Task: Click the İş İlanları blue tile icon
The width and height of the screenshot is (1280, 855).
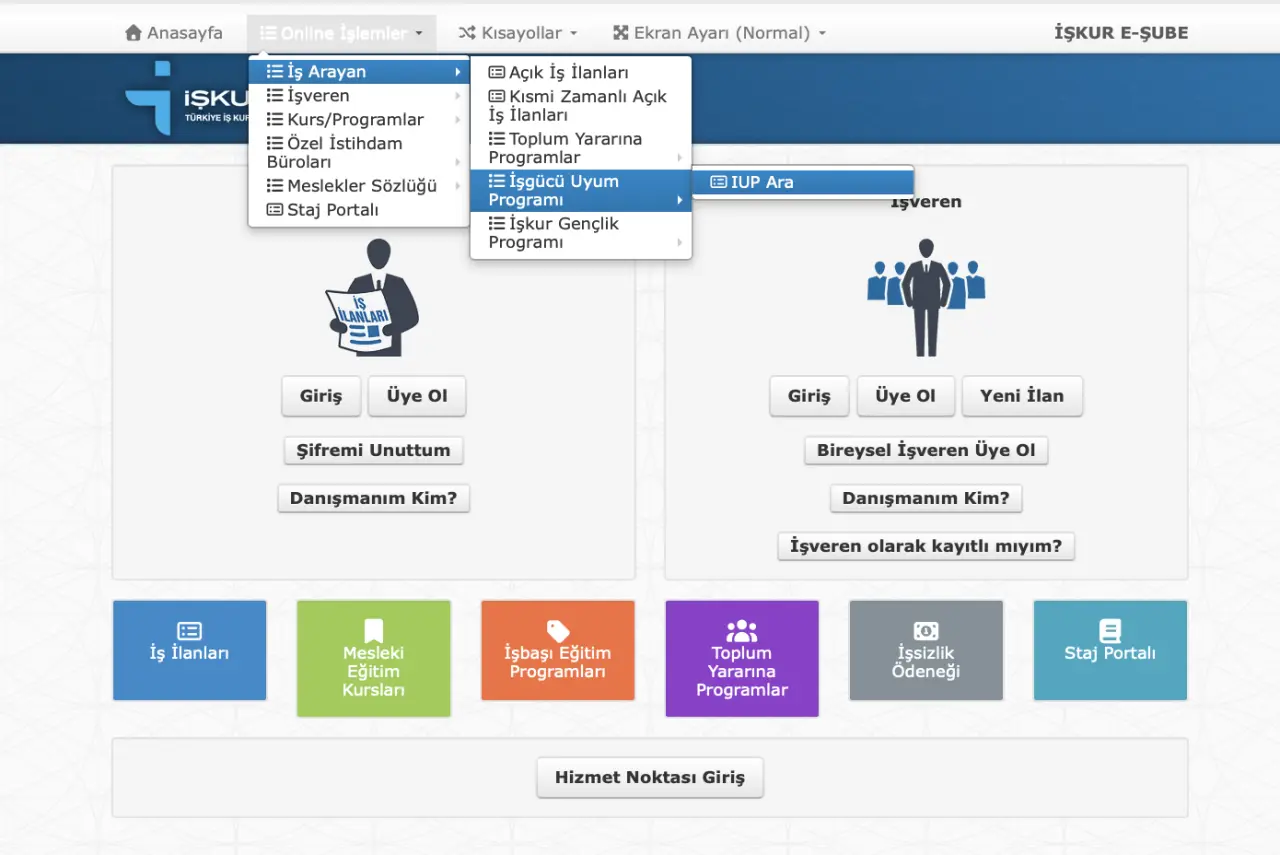Action: [189, 631]
